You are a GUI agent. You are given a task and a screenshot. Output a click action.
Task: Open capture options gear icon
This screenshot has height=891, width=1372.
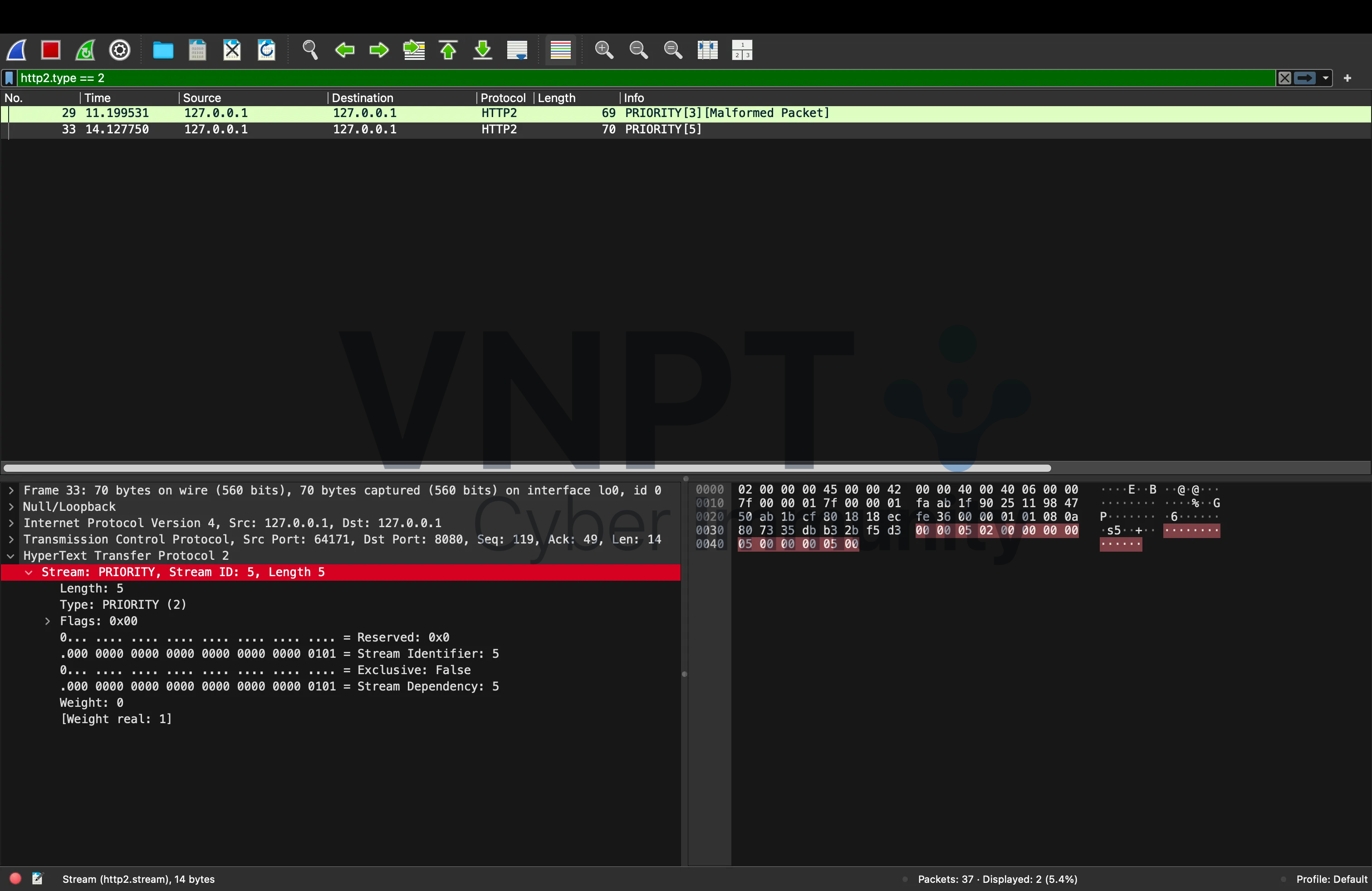point(120,50)
